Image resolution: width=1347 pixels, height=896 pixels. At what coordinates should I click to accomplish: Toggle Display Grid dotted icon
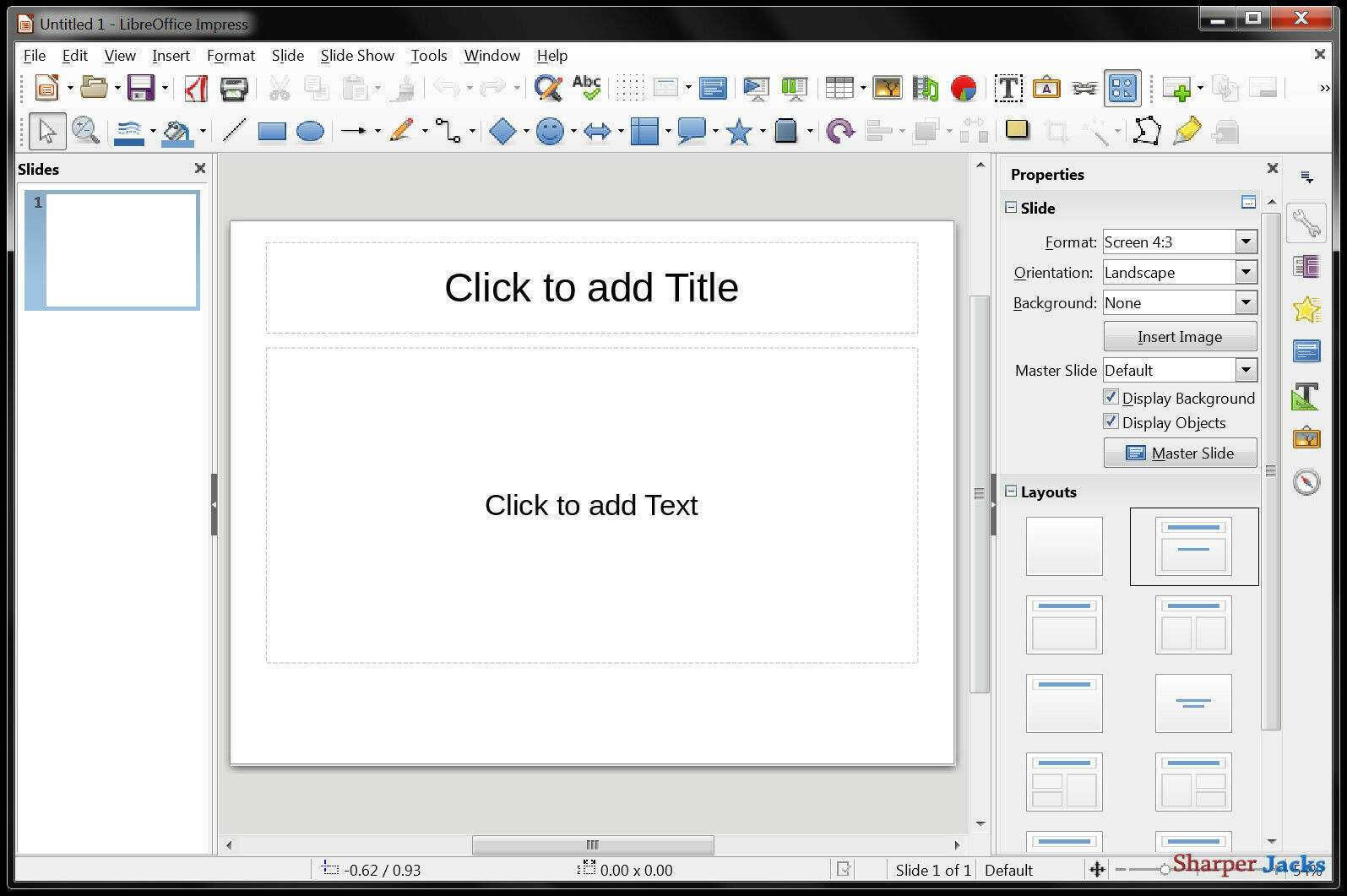click(x=629, y=88)
